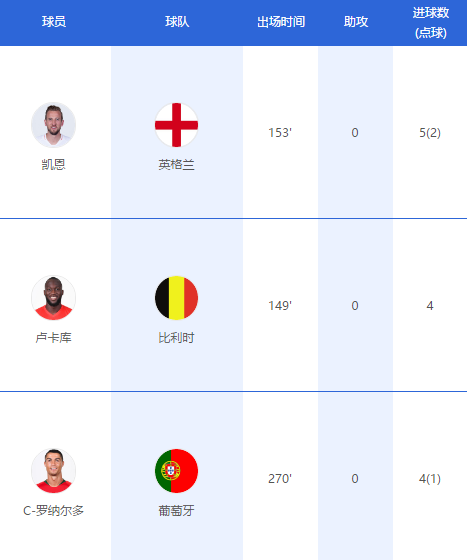467x560 pixels.
Task: Click Lukaku's player portrait
Action: (54, 298)
